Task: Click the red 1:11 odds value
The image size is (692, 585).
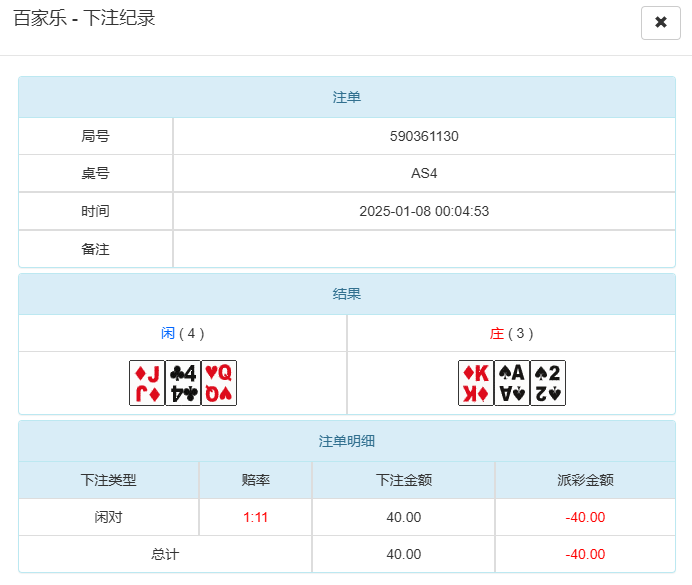Action: (x=255, y=517)
